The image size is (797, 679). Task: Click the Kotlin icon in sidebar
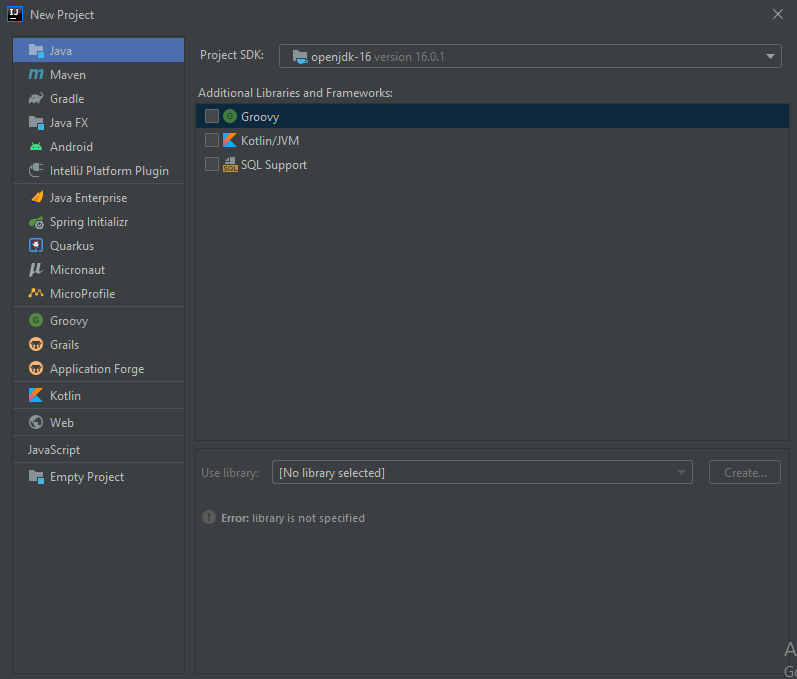point(36,396)
